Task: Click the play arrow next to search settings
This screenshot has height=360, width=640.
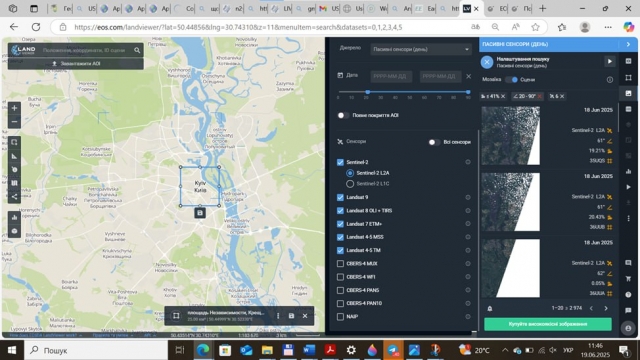Action: pyautogui.click(x=609, y=62)
